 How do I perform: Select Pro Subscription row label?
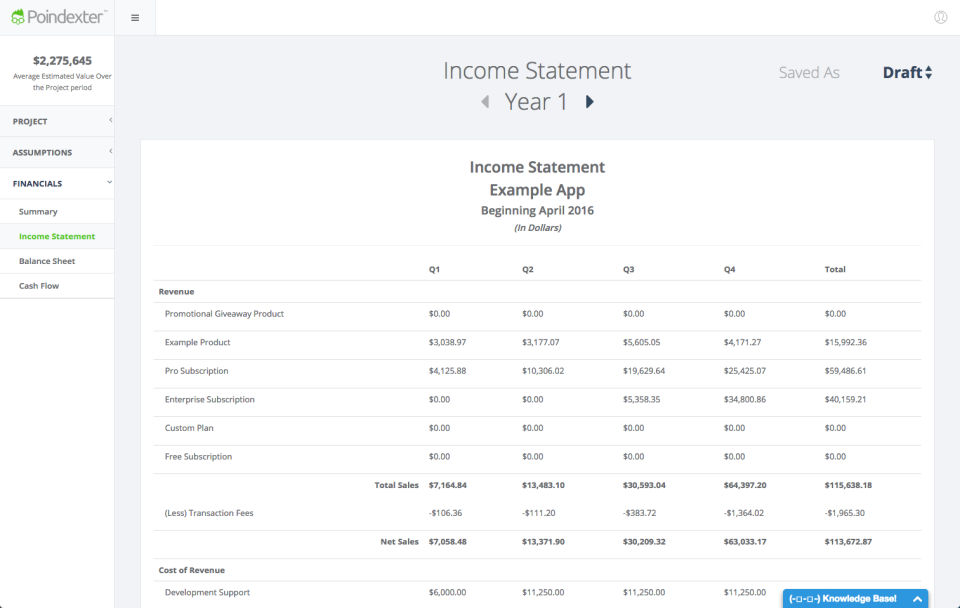pos(196,371)
